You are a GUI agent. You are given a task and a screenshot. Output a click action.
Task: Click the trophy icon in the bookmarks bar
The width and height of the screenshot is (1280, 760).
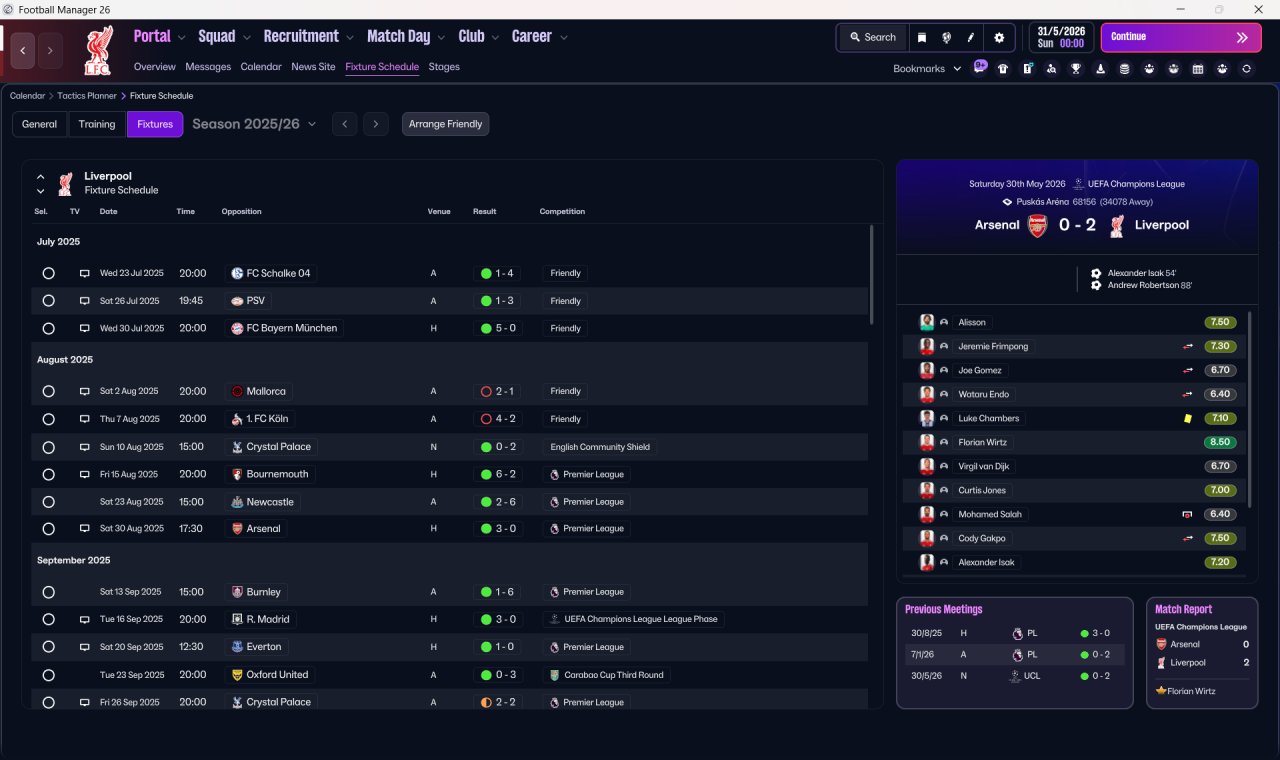coord(1076,69)
